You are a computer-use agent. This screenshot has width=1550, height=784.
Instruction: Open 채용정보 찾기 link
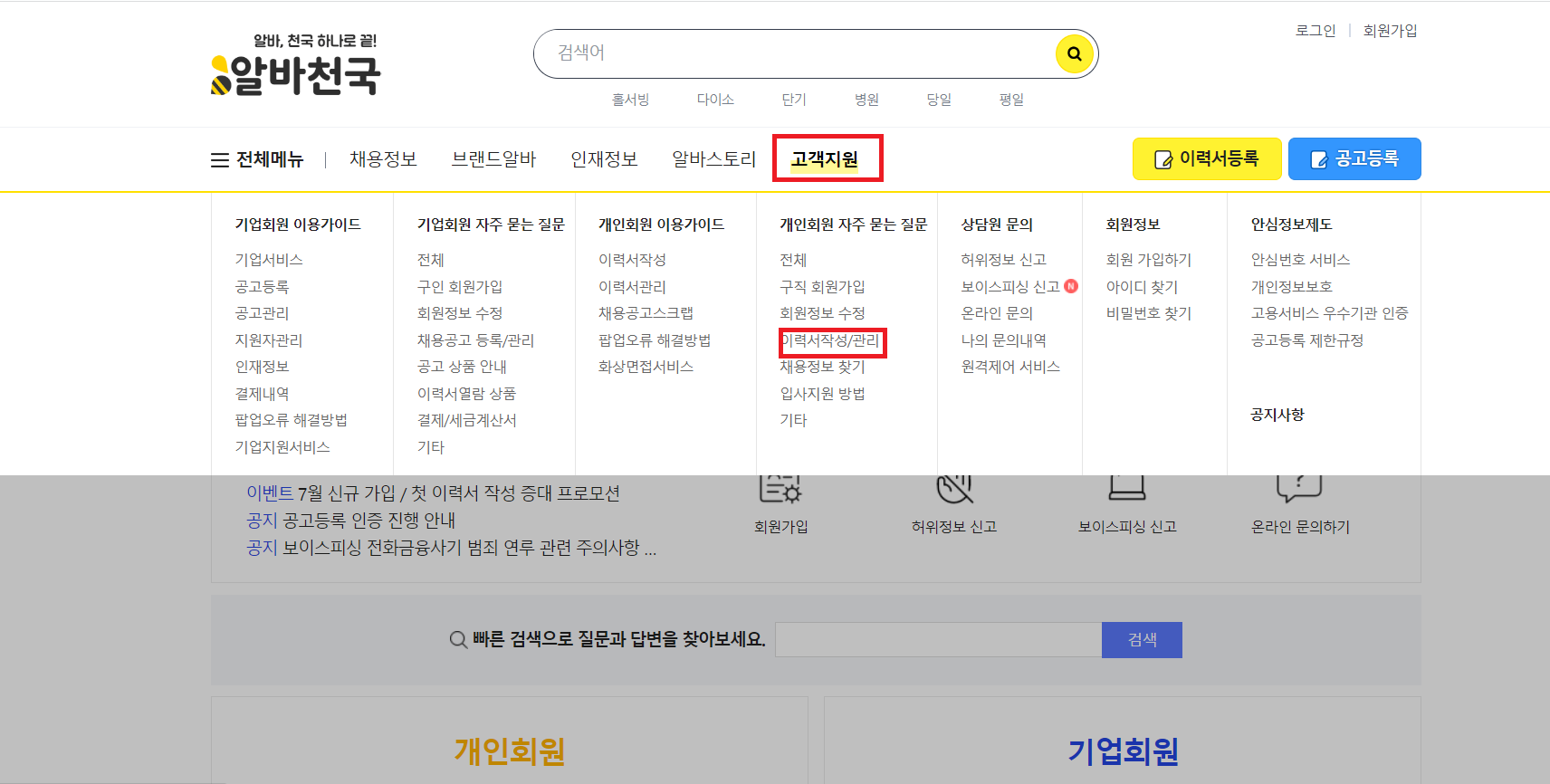click(x=823, y=367)
